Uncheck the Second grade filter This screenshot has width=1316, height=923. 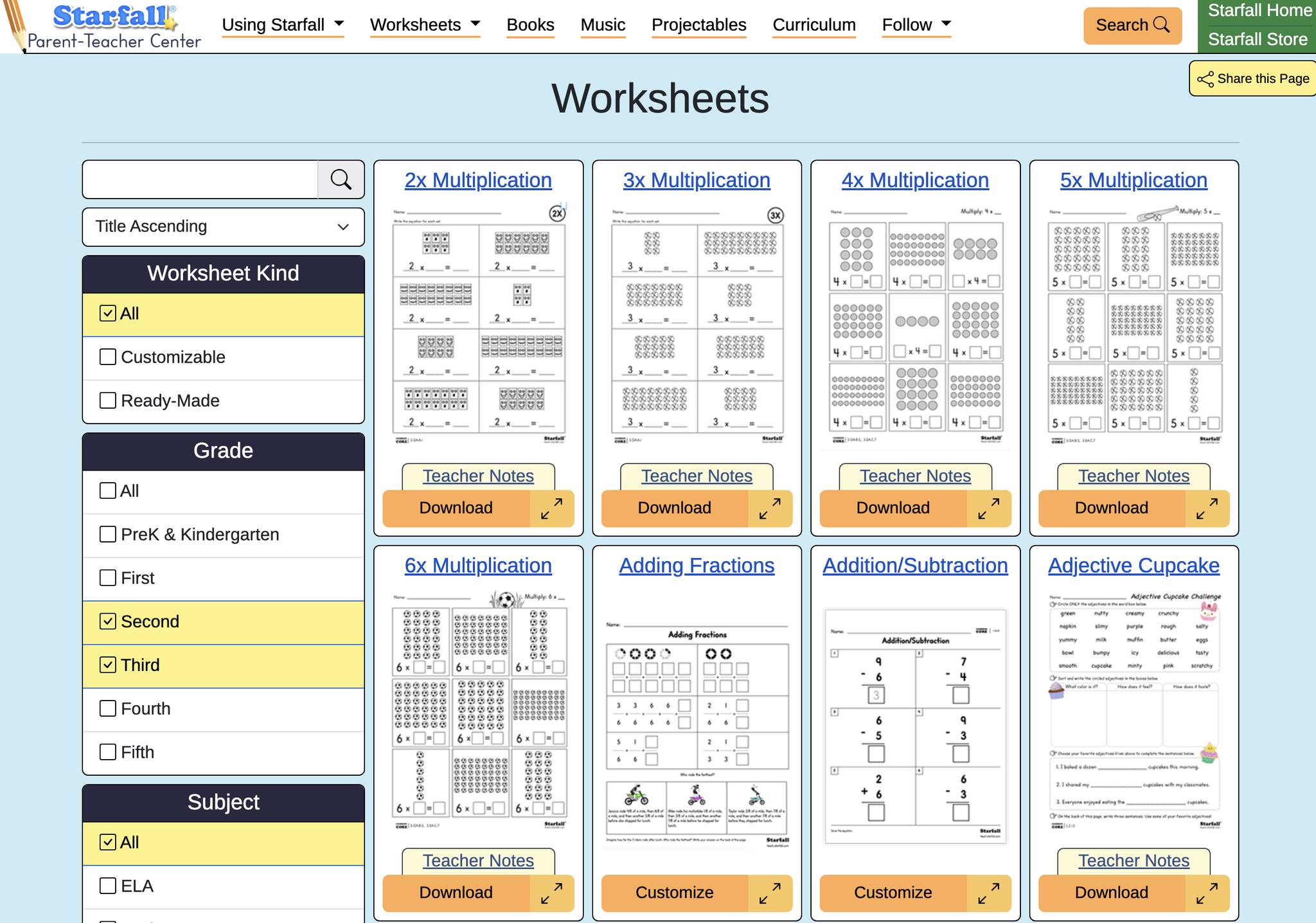point(108,622)
